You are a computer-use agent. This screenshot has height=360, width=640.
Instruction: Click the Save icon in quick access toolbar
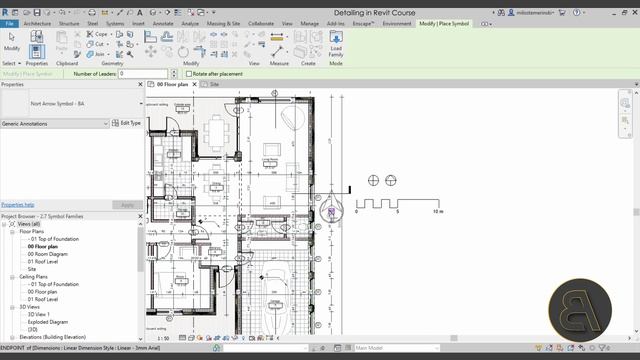pyautogui.click(x=37, y=13)
